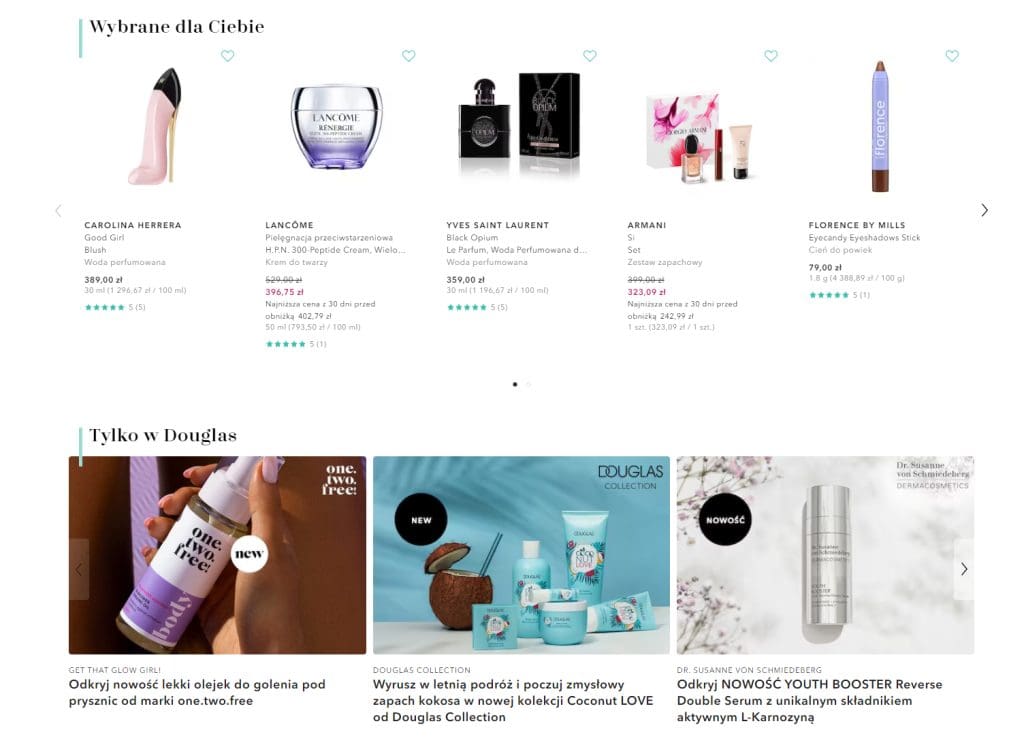This screenshot has height=745, width=1024.
Task: Go to previous products in Wybrane dla Ciebie
Action: [x=59, y=210]
